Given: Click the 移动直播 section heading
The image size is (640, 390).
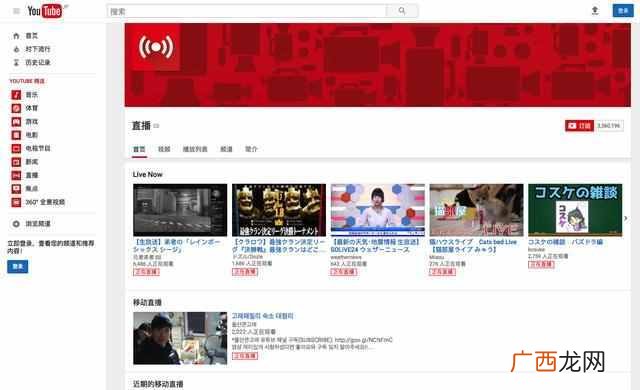Looking at the screenshot, I should pyautogui.click(x=147, y=303).
